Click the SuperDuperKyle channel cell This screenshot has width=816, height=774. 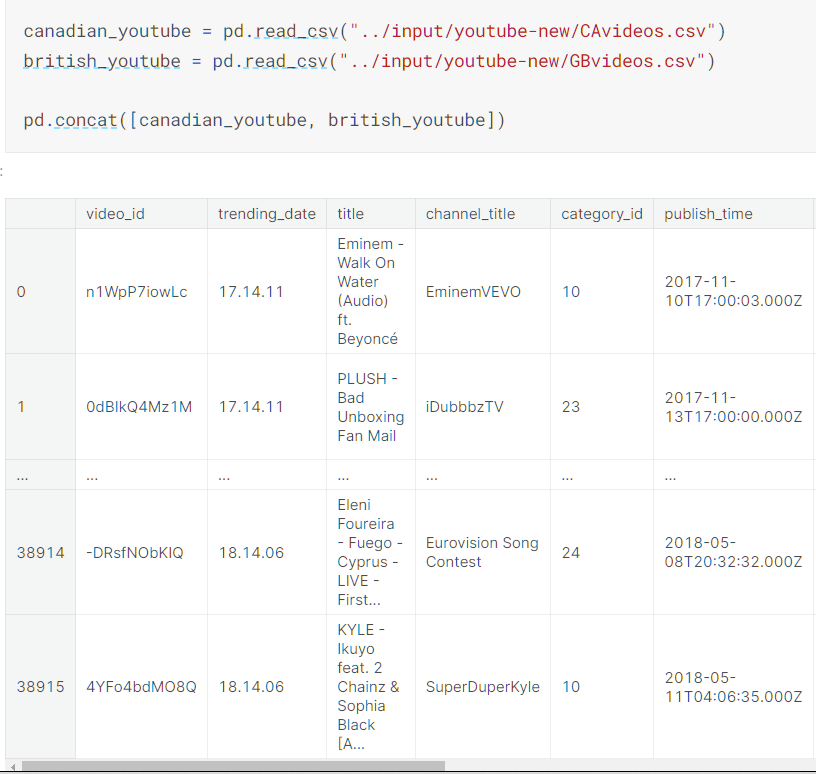[x=482, y=687]
